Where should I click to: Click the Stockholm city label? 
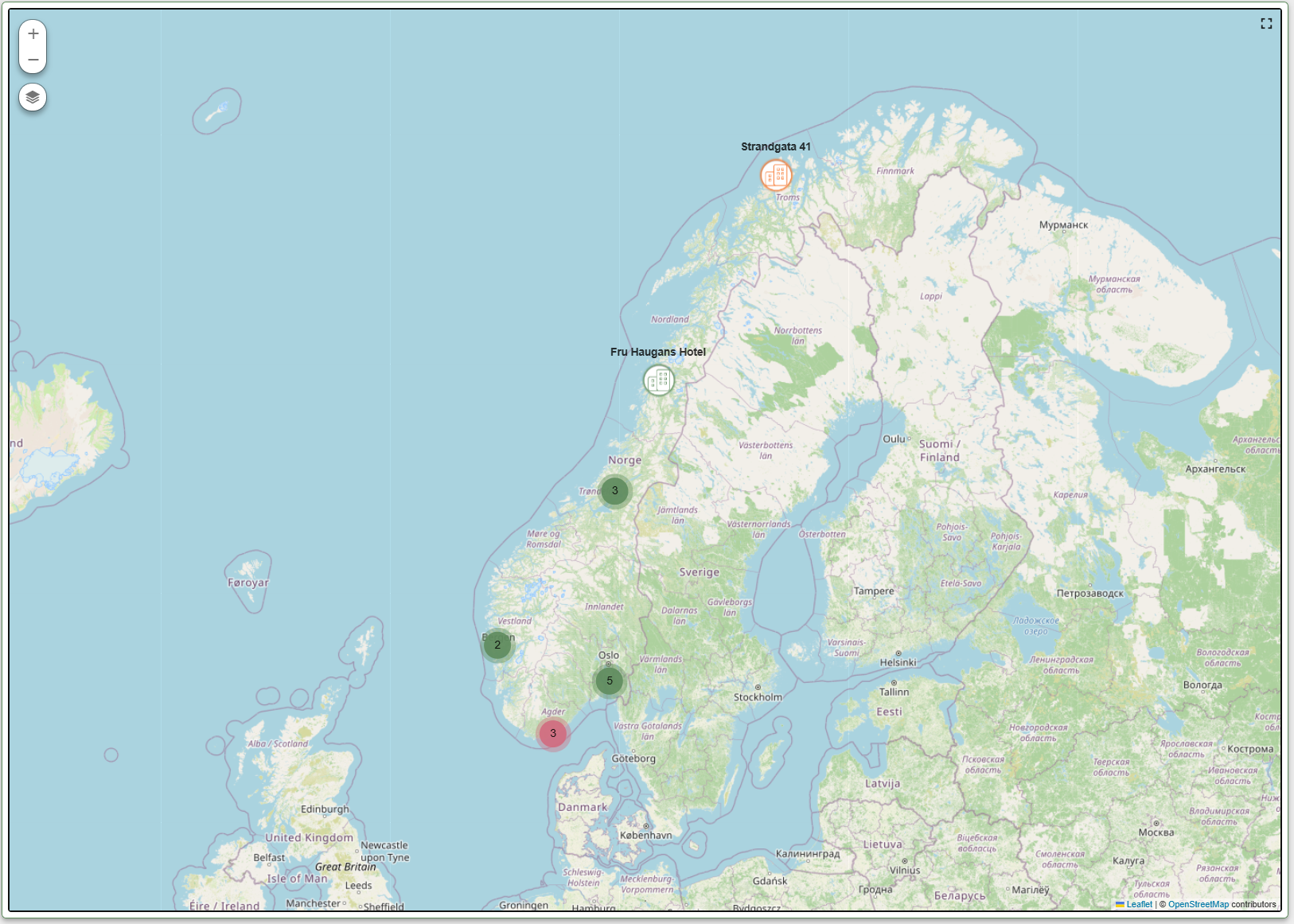(x=758, y=697)
